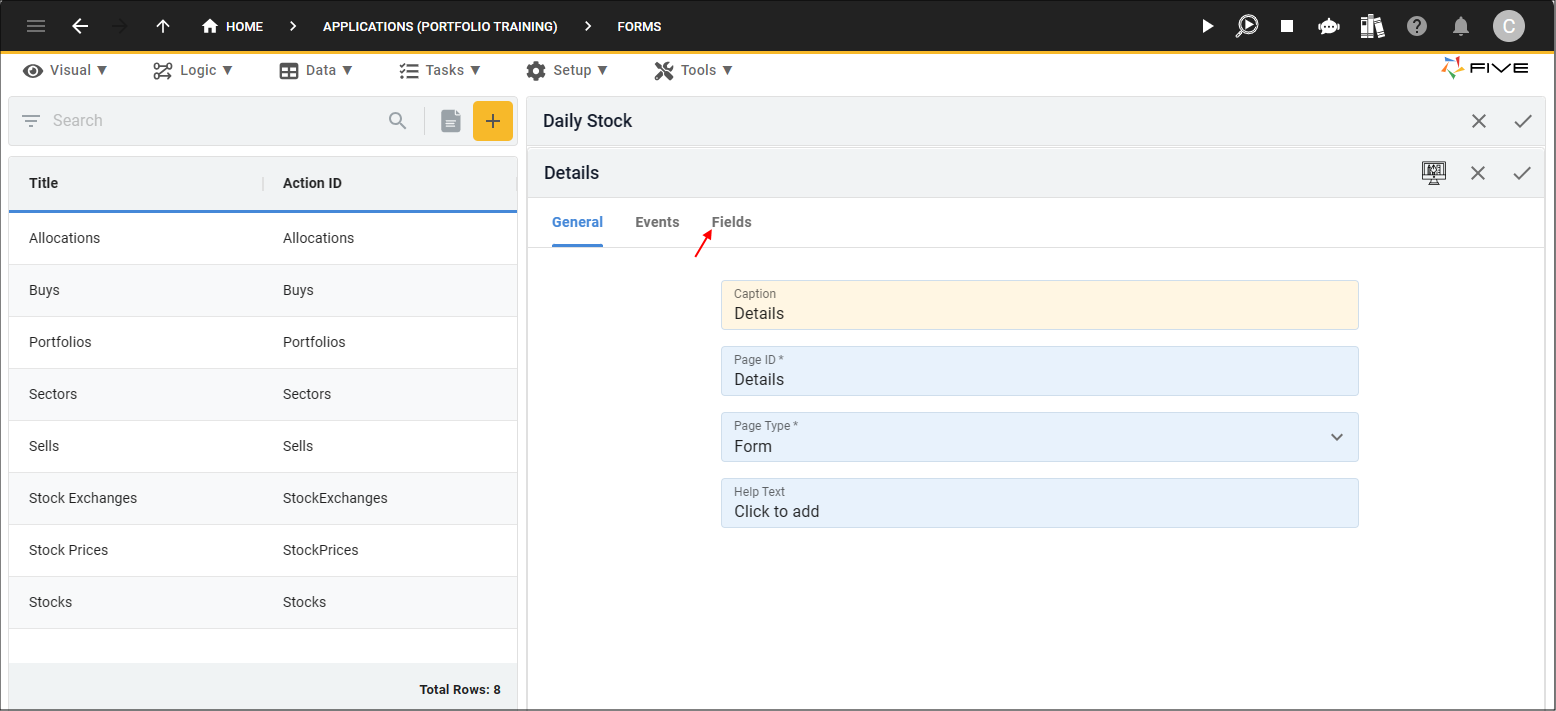The width and height of the screenshot is (1556, 711).
Task: Click the Total Rows: 8 footer text
Action: (460, 690)
